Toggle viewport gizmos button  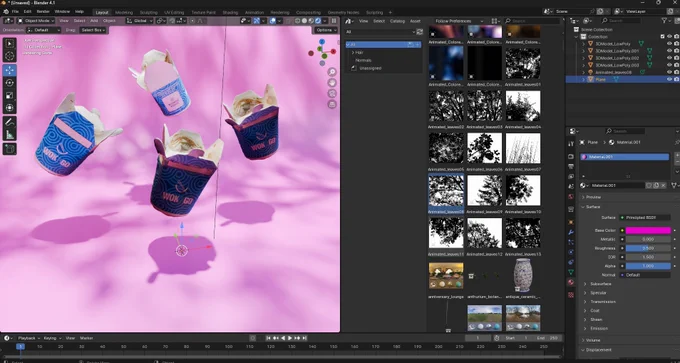257,20
